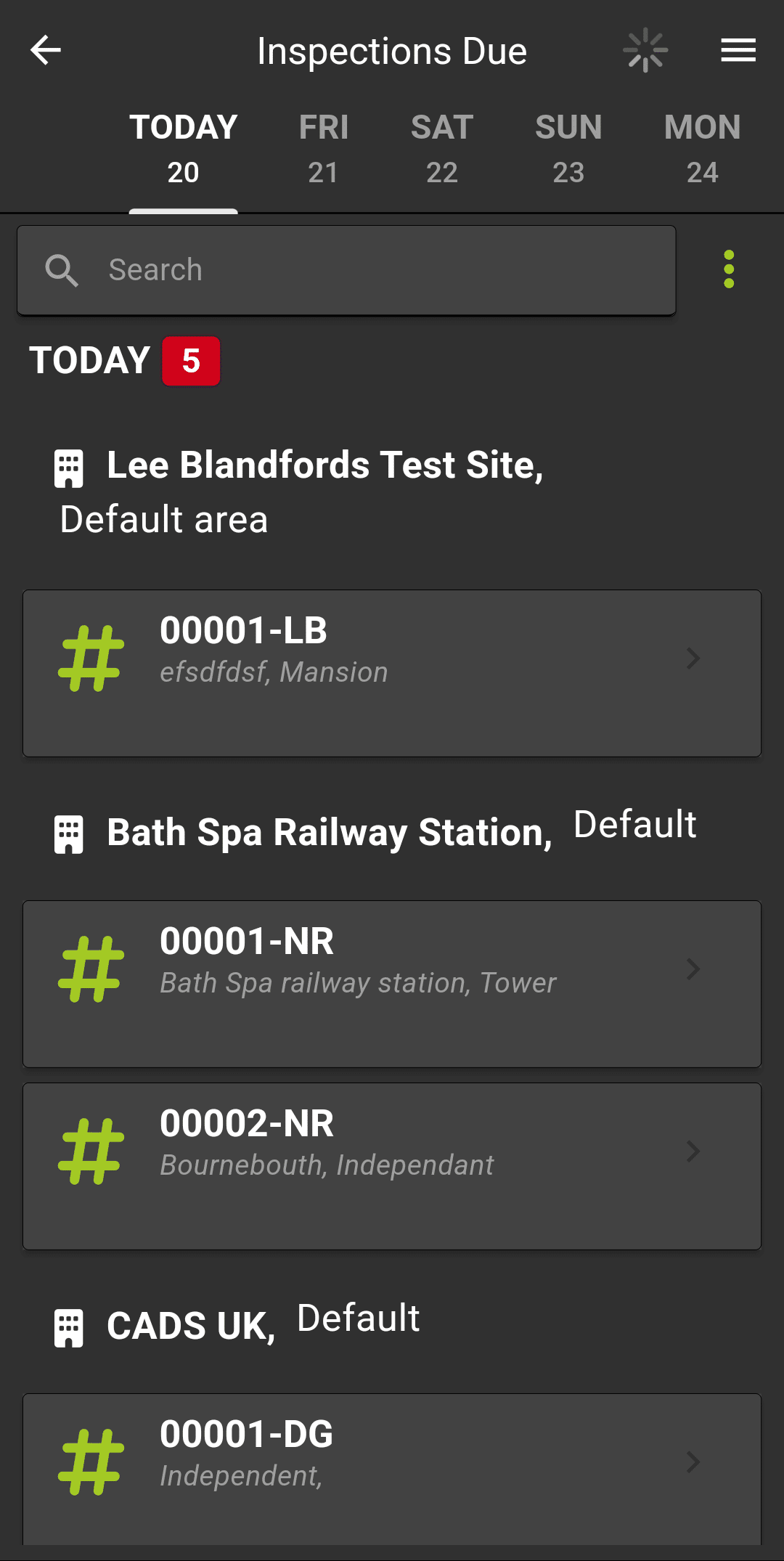The image size is (784, 1561).
Task: Open the MON 24 tab
Action: [x=702, y=149]
